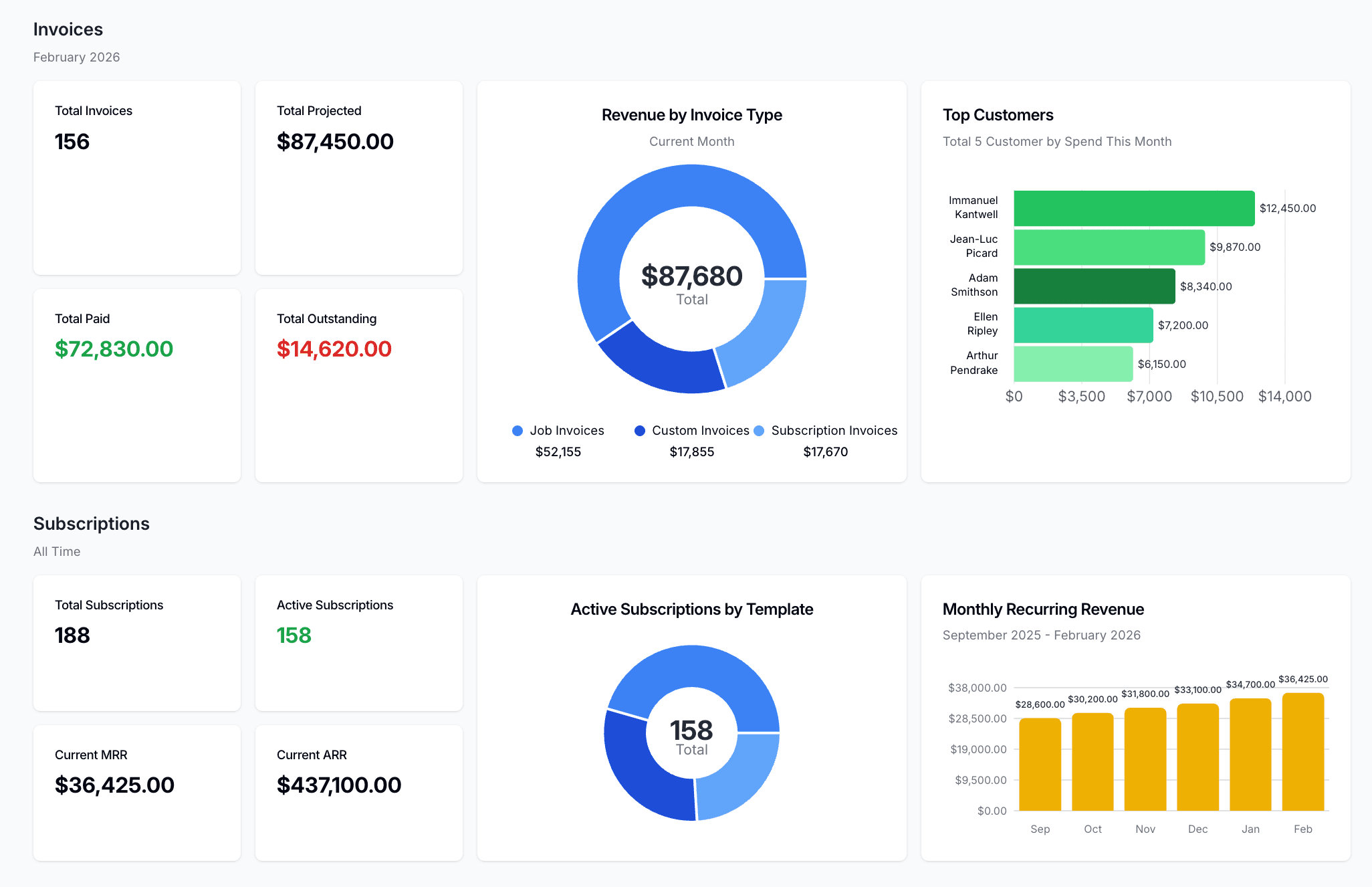1372x887 pixels.
Task: Select Adam Smithson's dark green bar
Action: pos(1094,286)
